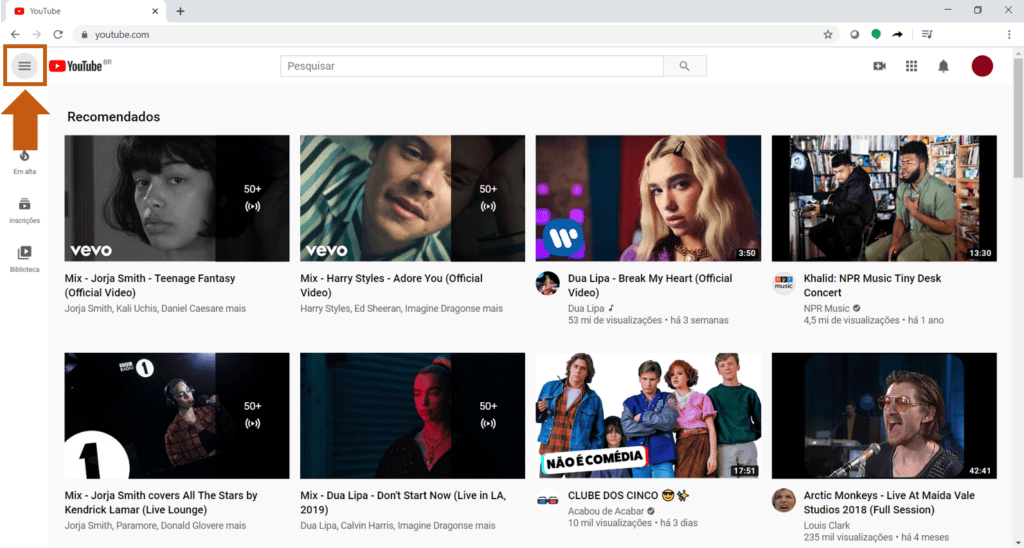Viewport: 1024px width, 548px height.
Task: Reload the page
Action: click(x=58, y=35)
